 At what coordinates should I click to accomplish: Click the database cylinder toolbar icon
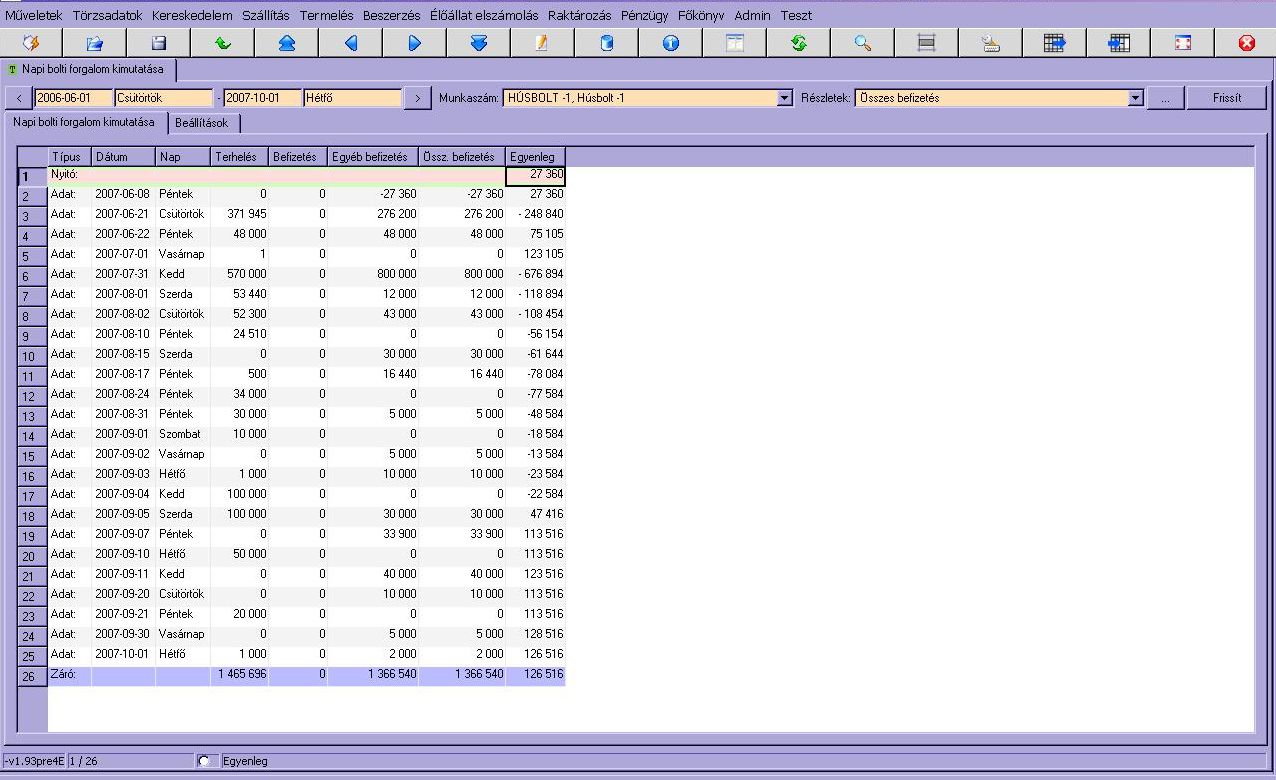pyautogui.click(x=606, y=43)
